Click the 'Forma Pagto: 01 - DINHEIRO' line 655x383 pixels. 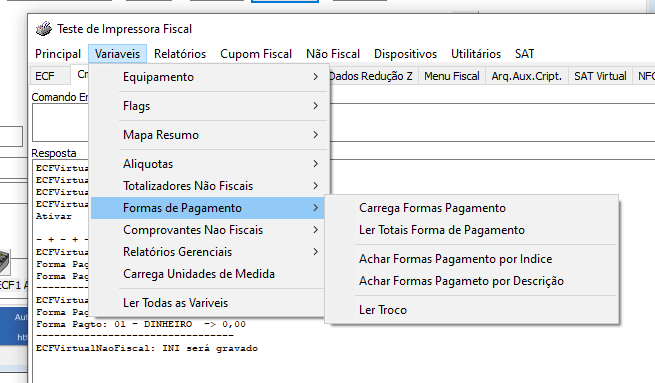pyautogui.click(x=141, y=324)
